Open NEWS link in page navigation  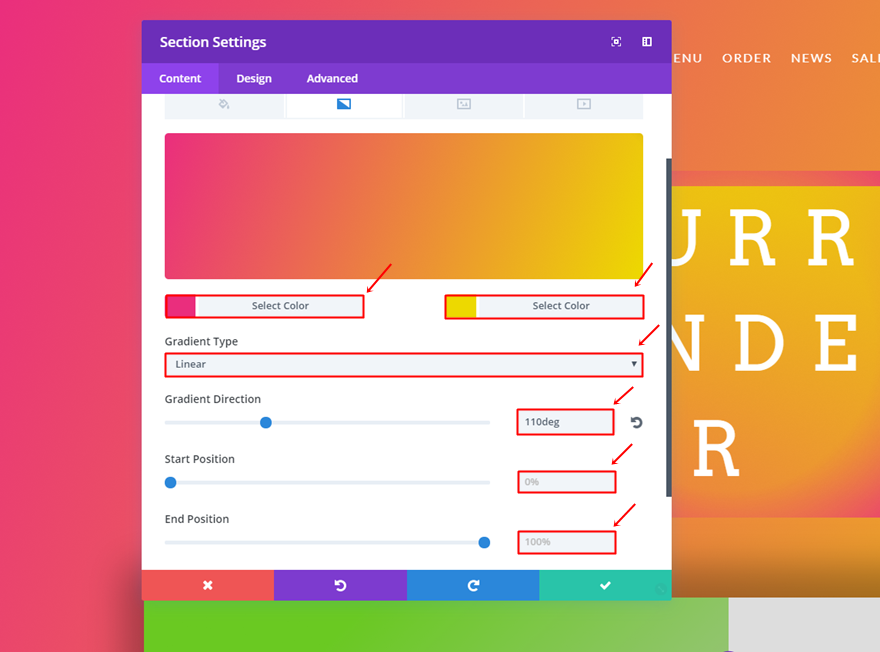811,58
